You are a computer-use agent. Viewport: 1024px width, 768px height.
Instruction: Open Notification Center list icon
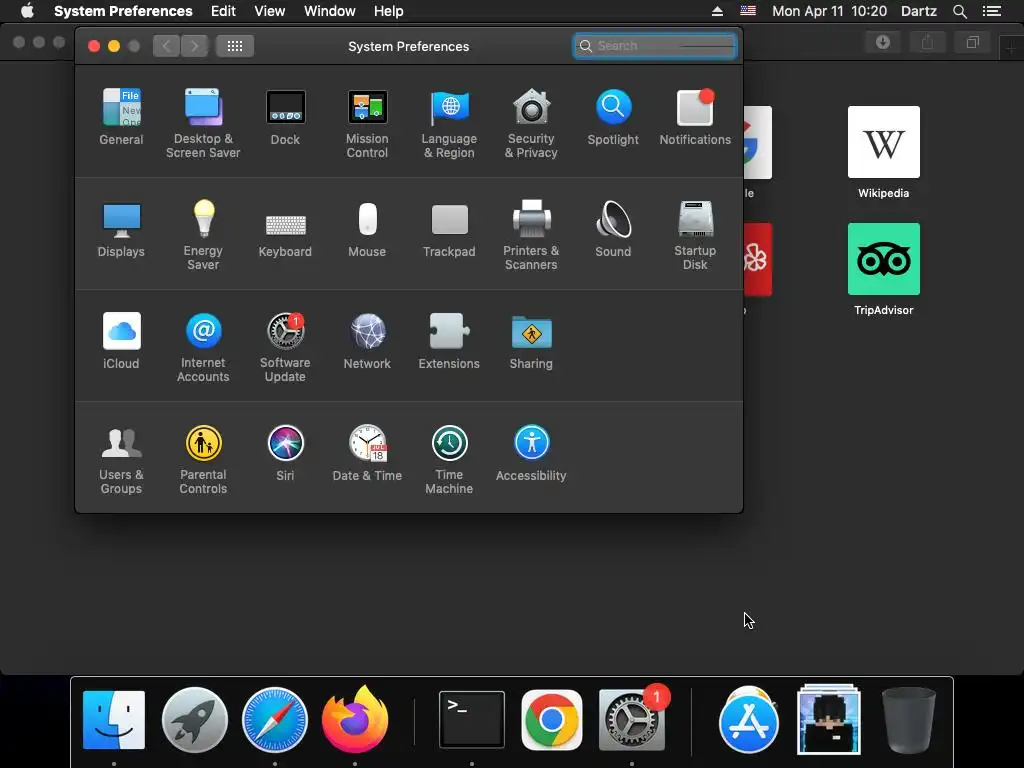tap(991, 11)
